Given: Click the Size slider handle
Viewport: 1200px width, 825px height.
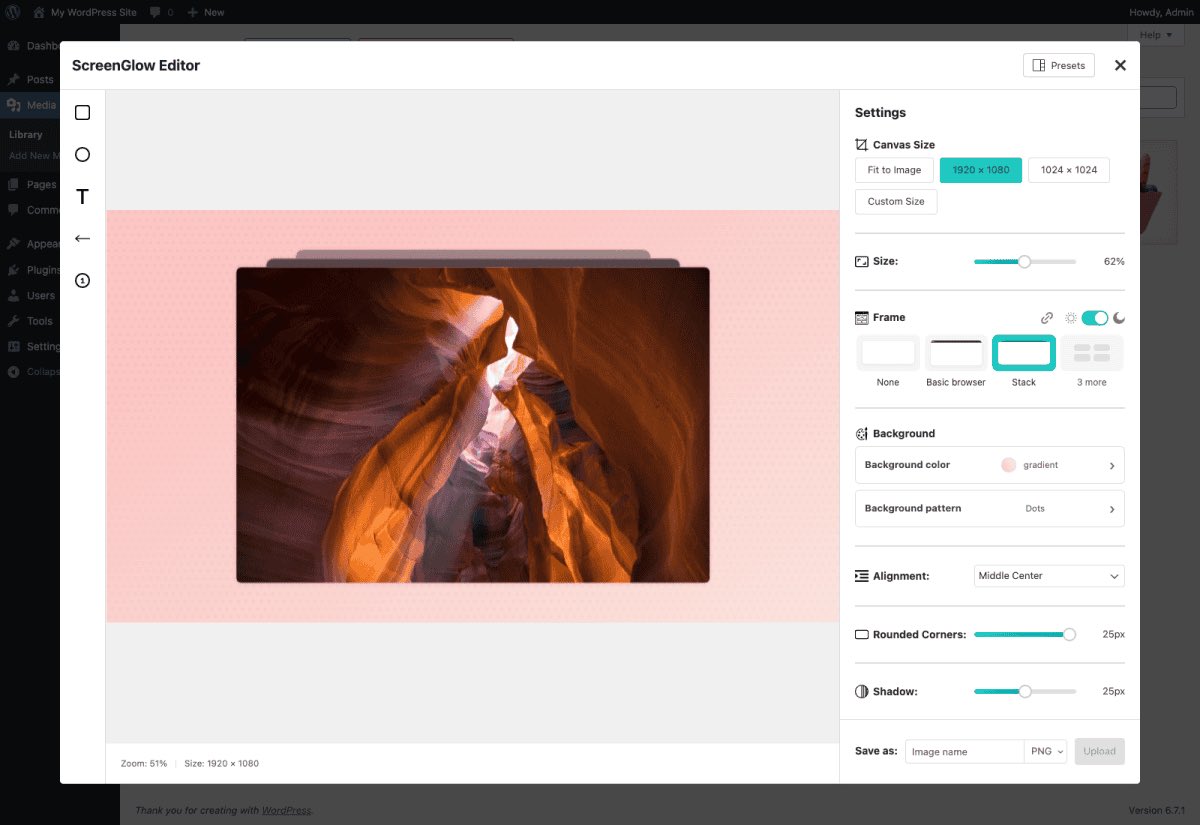Looking at the screenshot, I should (1024, 261).
